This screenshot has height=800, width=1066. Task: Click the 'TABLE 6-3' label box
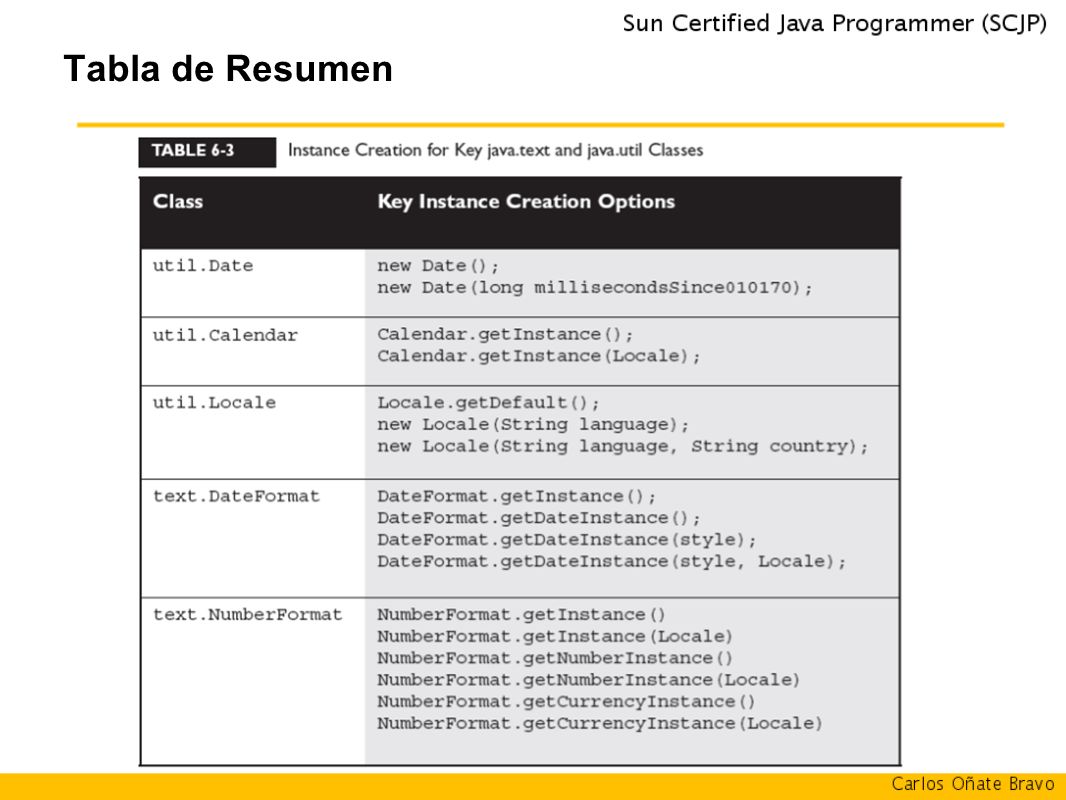coord(207,152)
